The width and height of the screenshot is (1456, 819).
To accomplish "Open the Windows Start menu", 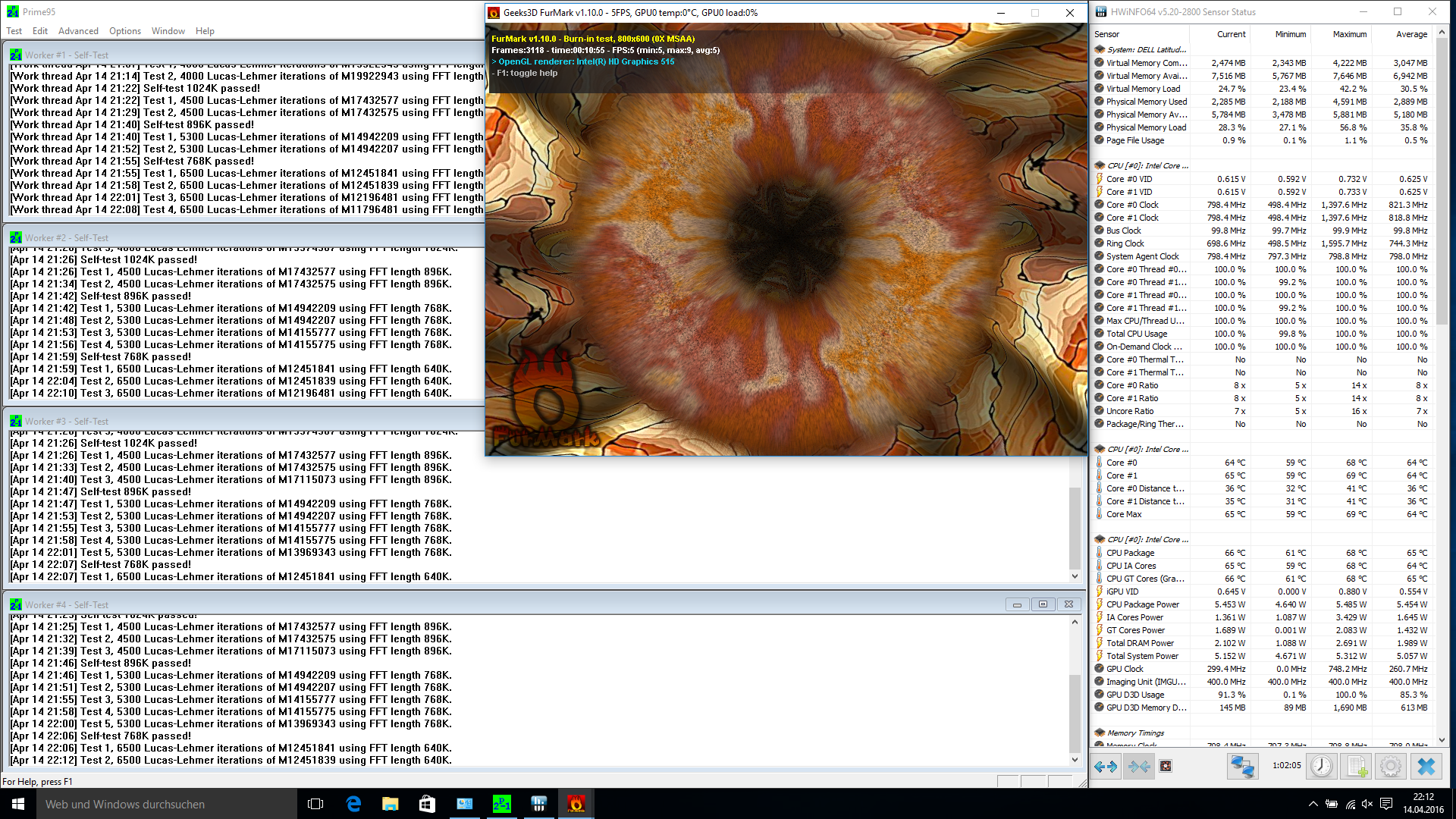I will (18, 804).
